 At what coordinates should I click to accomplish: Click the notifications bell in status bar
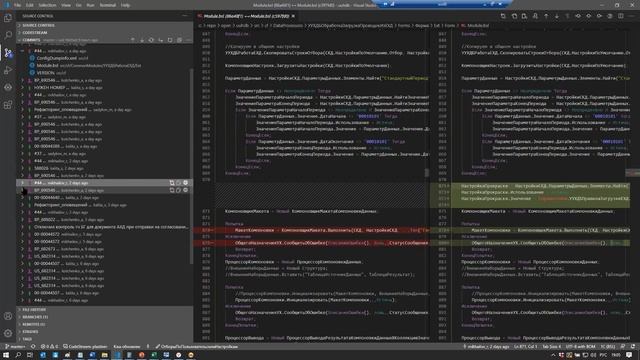click(633, 347)
